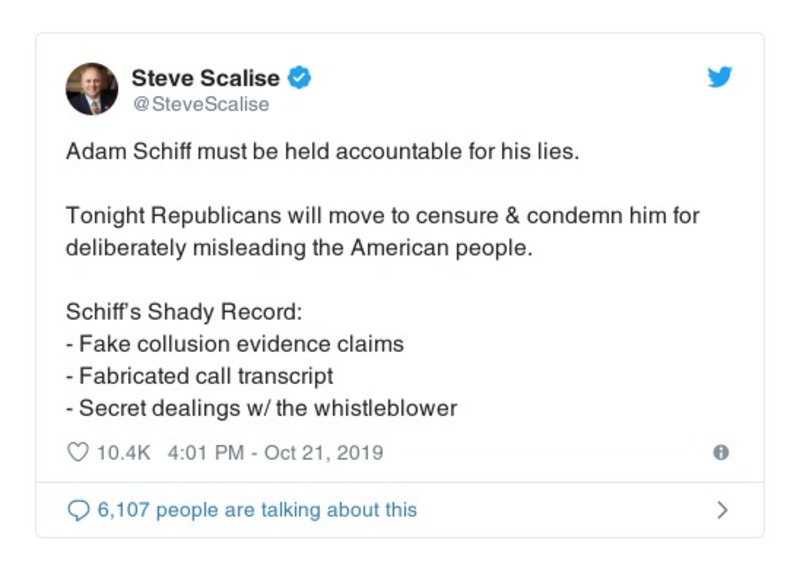Click the "deliberately misleading the American people" line
Image resolution: width=800 pixels, height=572 pixels.
click(299, 248)
